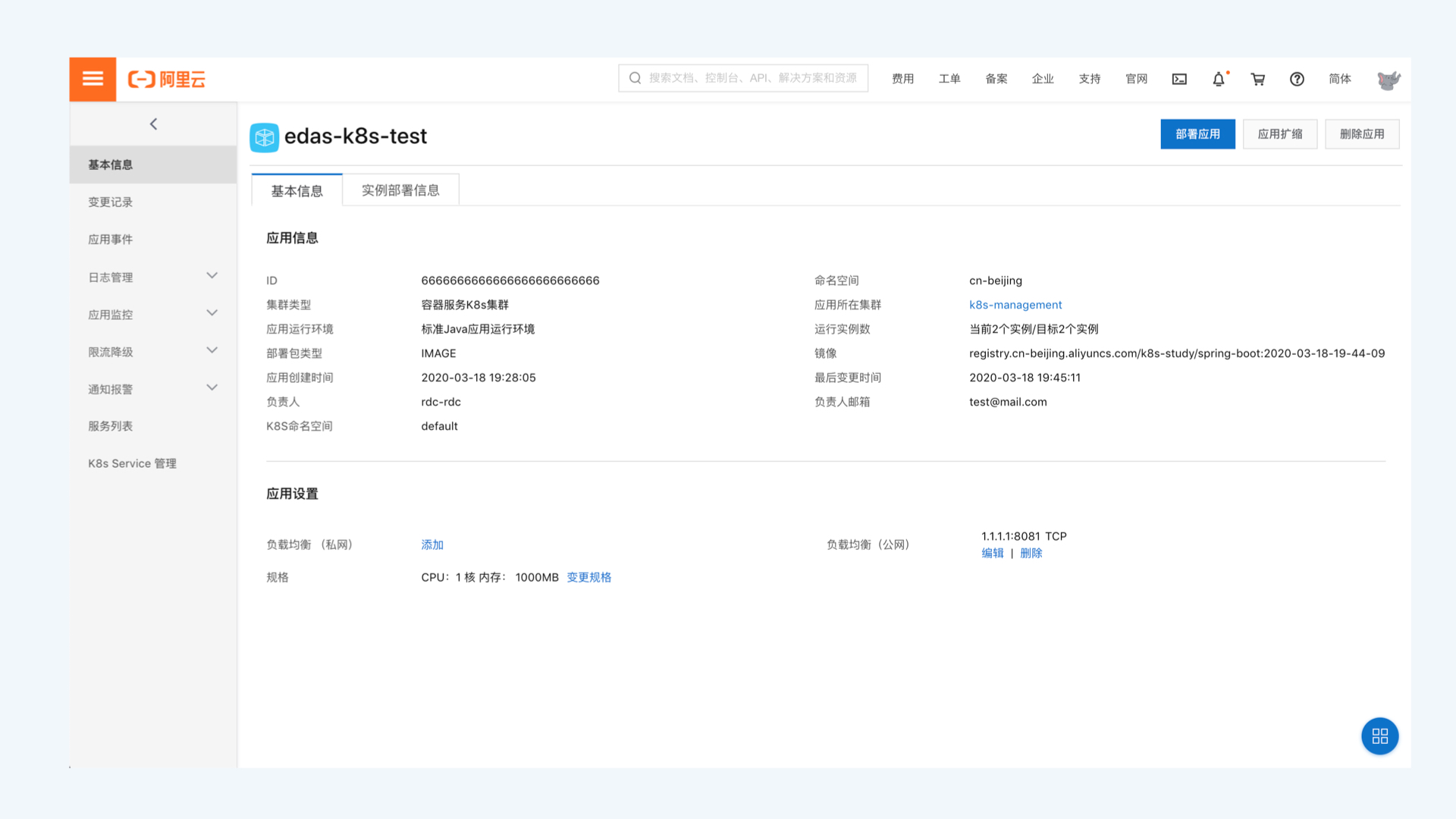Open the shopping cart icon
Screen dimensions: 1456x819
pyautogui.click(x=1258, y=79)
